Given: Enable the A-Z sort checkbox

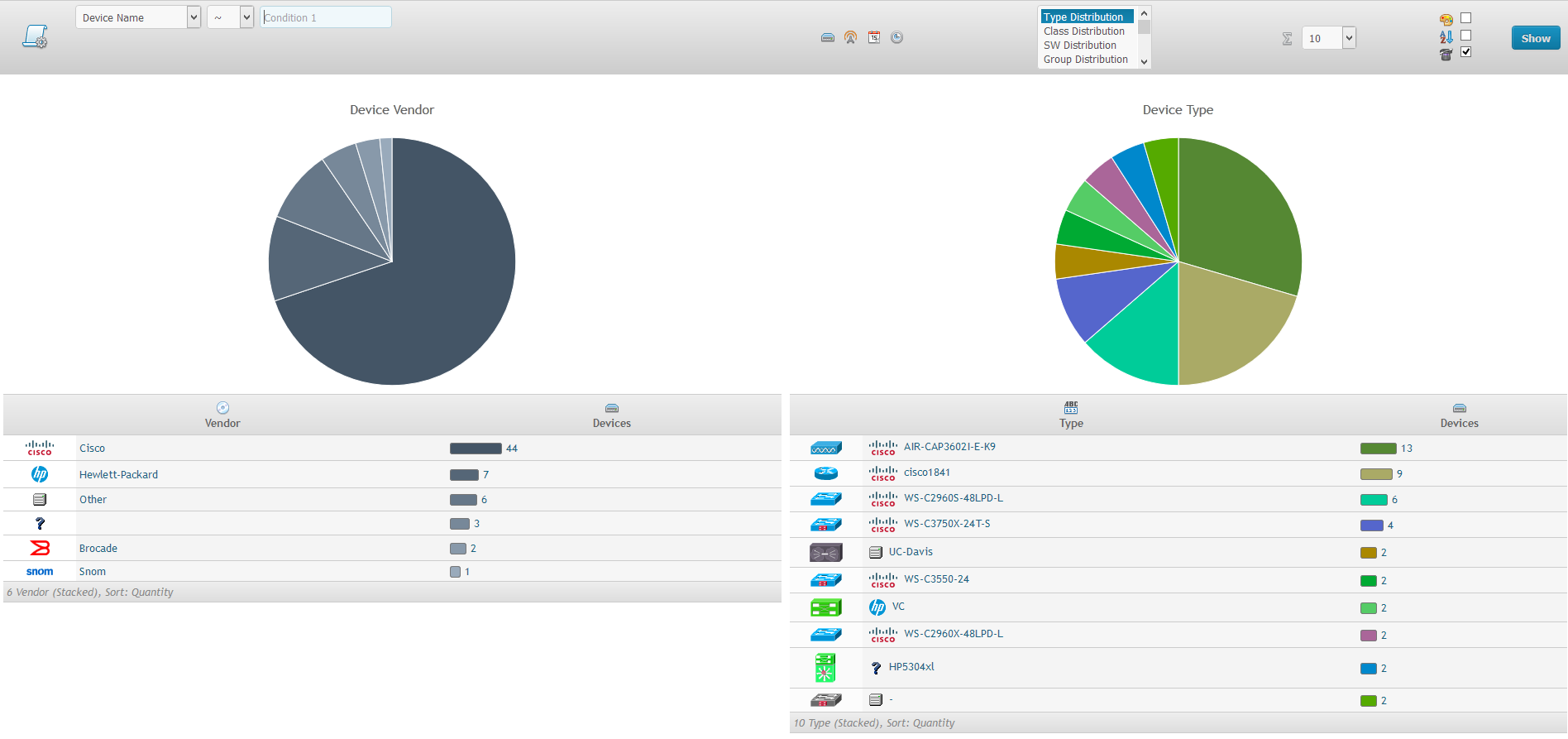Looking at the screenshot, I should point(1466,36).
